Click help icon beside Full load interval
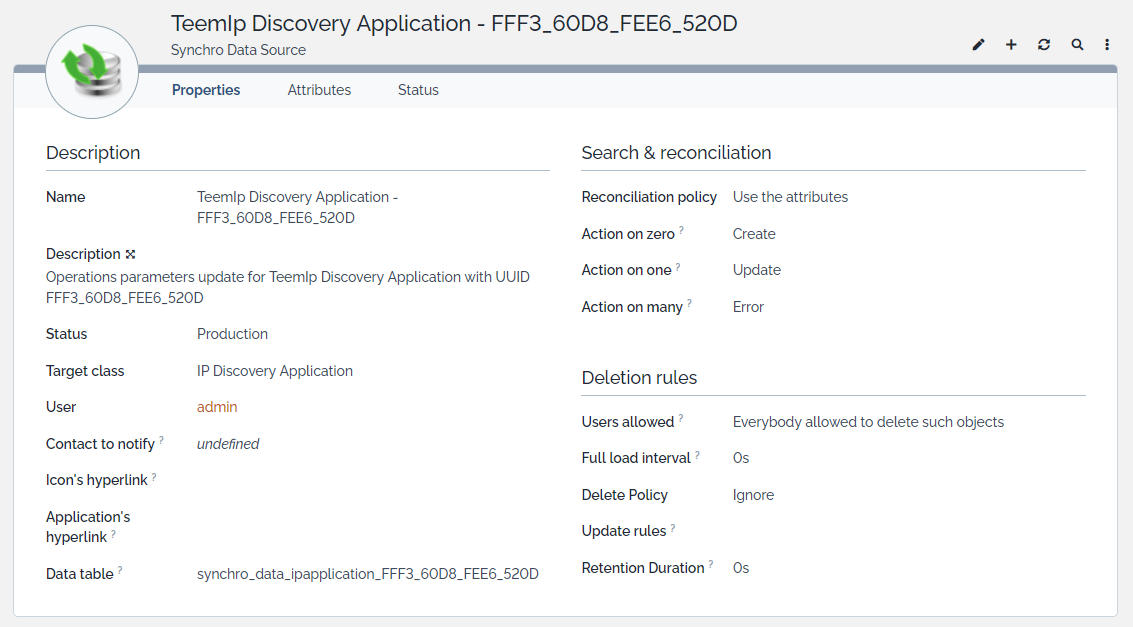Screen dimensions: 1133x627 pos(697,454)
